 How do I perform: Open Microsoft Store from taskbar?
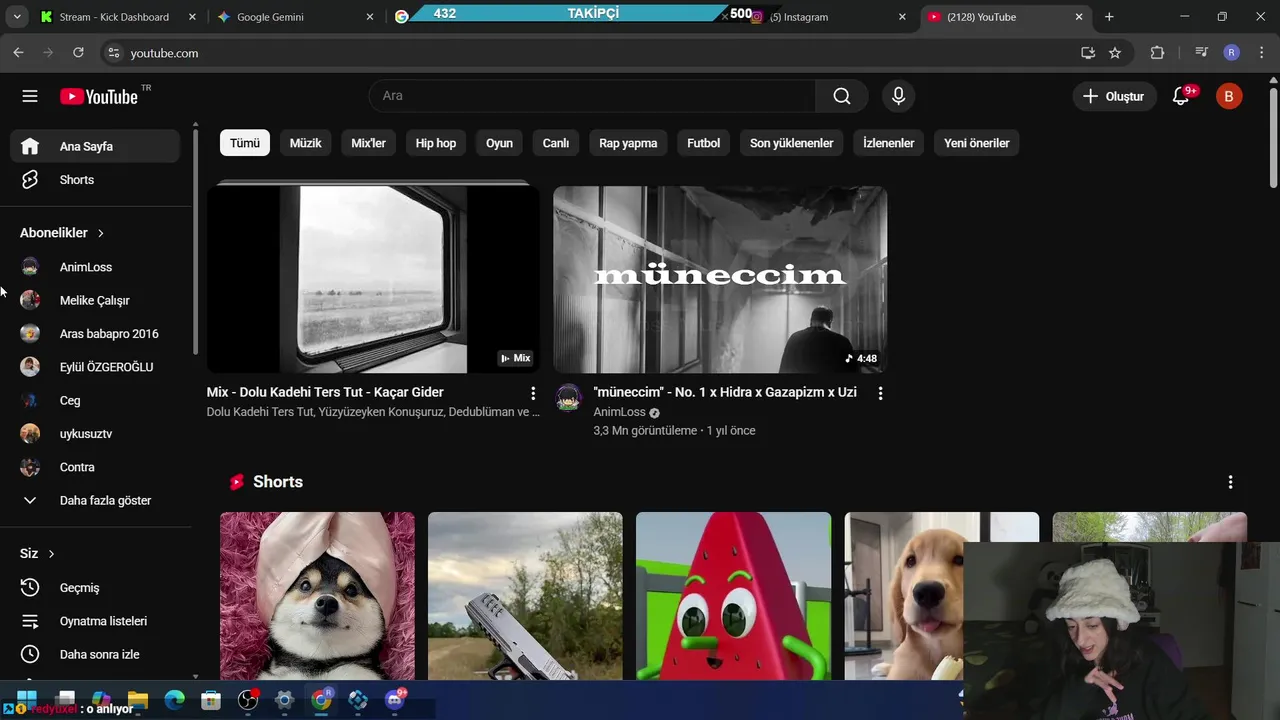(x=211, y=701)
